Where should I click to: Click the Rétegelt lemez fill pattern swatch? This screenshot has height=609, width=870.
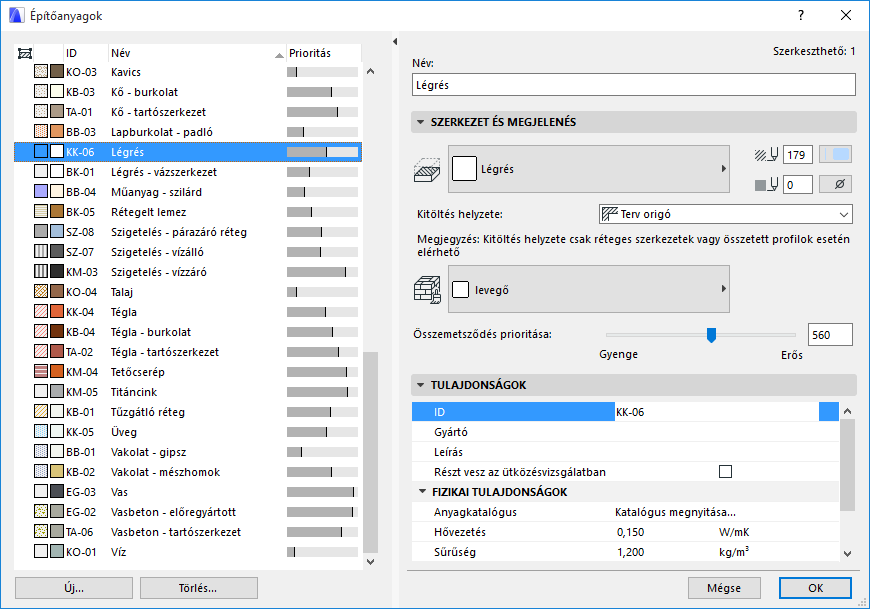click(x=41, y=212)
